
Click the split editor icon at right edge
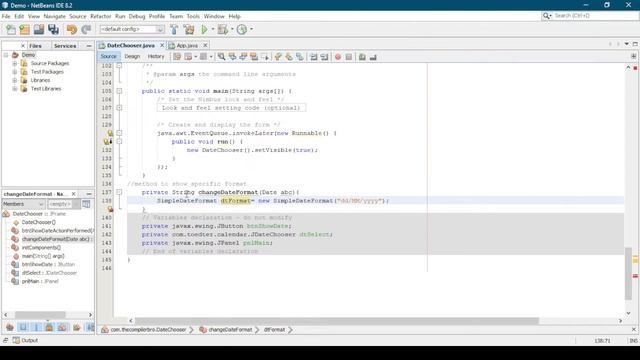633,56
